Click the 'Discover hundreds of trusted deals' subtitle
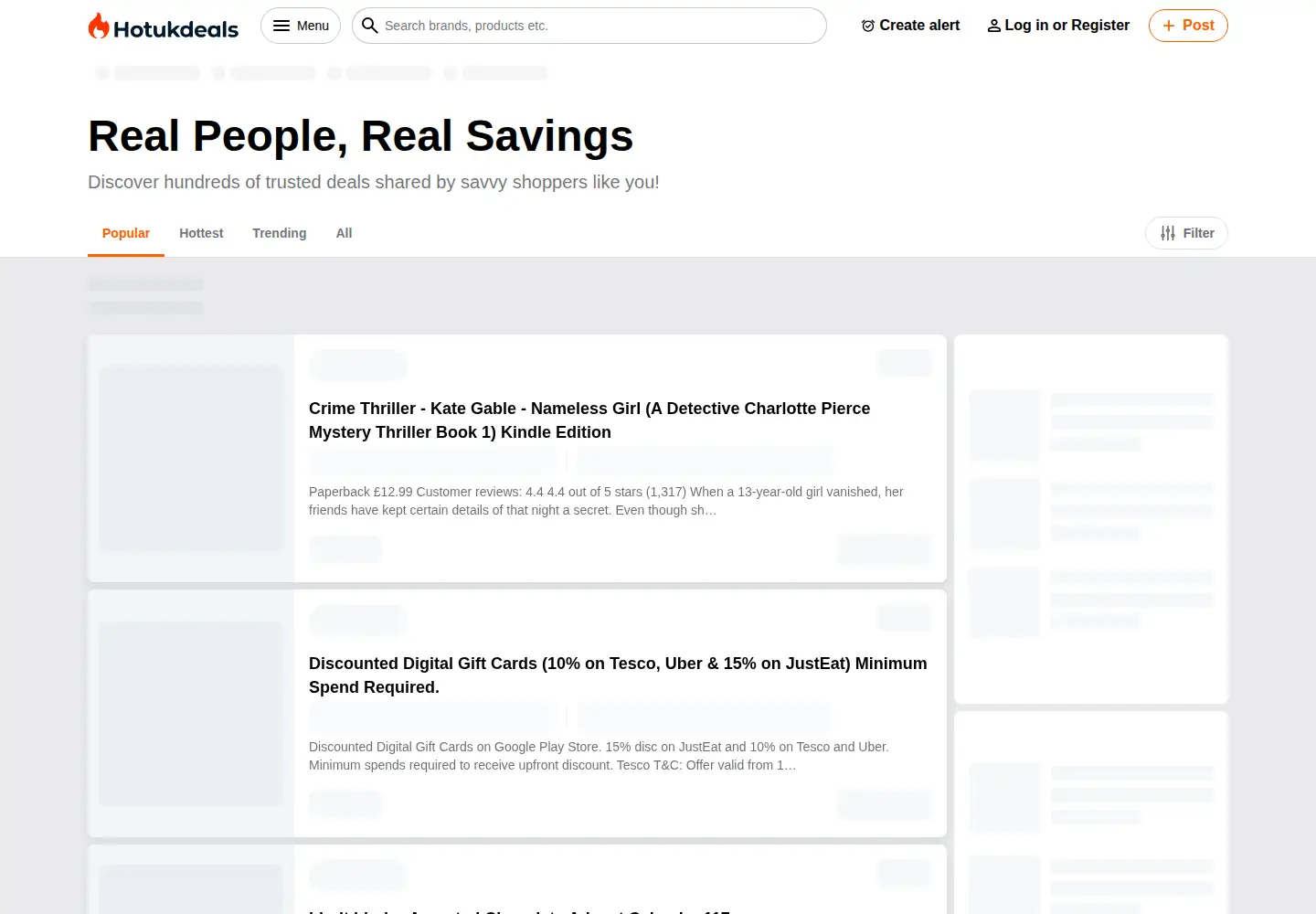 point(374,182)
